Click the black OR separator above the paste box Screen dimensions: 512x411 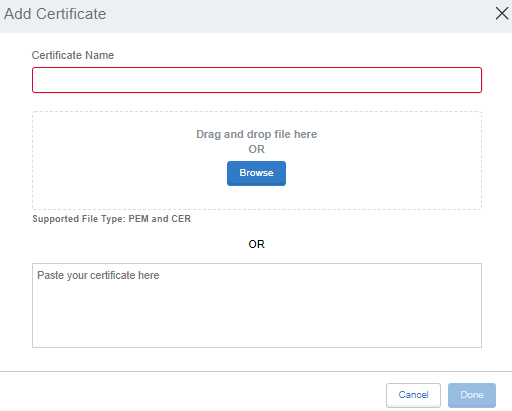[256, 244]
